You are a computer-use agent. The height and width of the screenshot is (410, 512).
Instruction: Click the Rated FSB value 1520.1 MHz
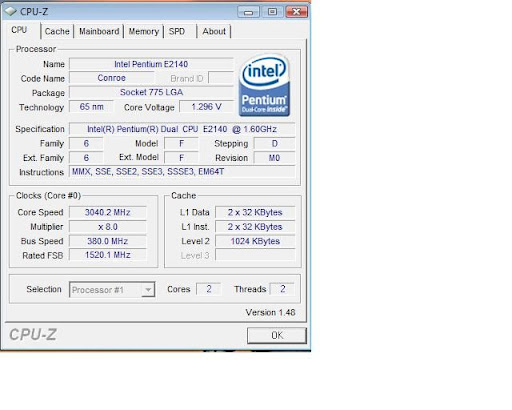[107, 255]
